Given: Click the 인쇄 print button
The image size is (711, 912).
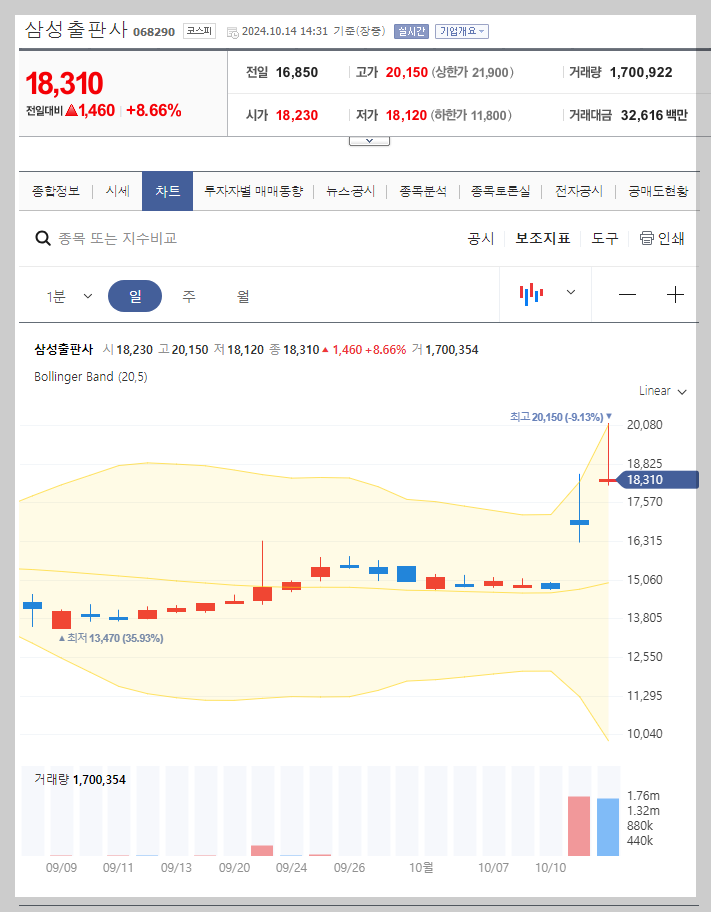Looking at the screenshot, I should pyautogui.click(x=662, y=238).
